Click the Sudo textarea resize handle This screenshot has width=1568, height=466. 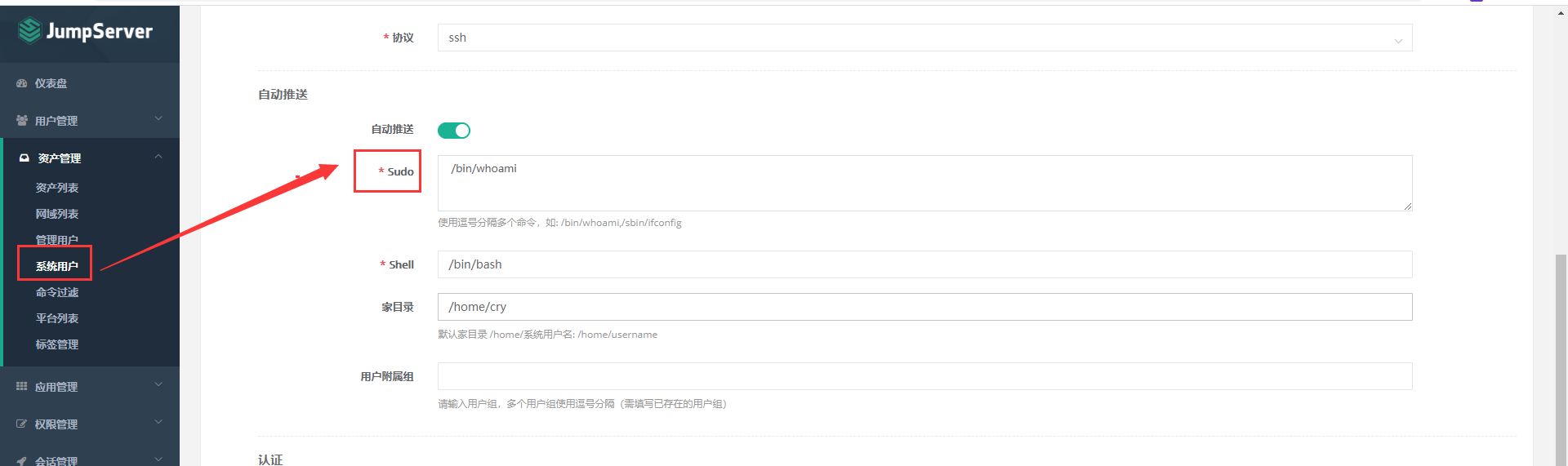[x=1407, y=206]
